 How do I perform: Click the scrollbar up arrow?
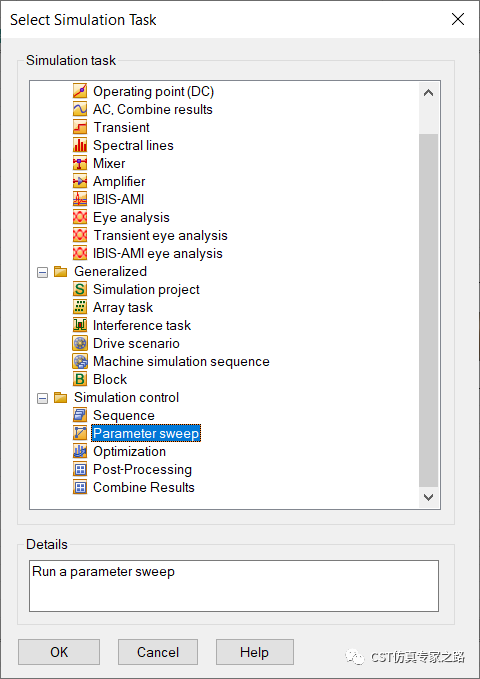(428, 93)
